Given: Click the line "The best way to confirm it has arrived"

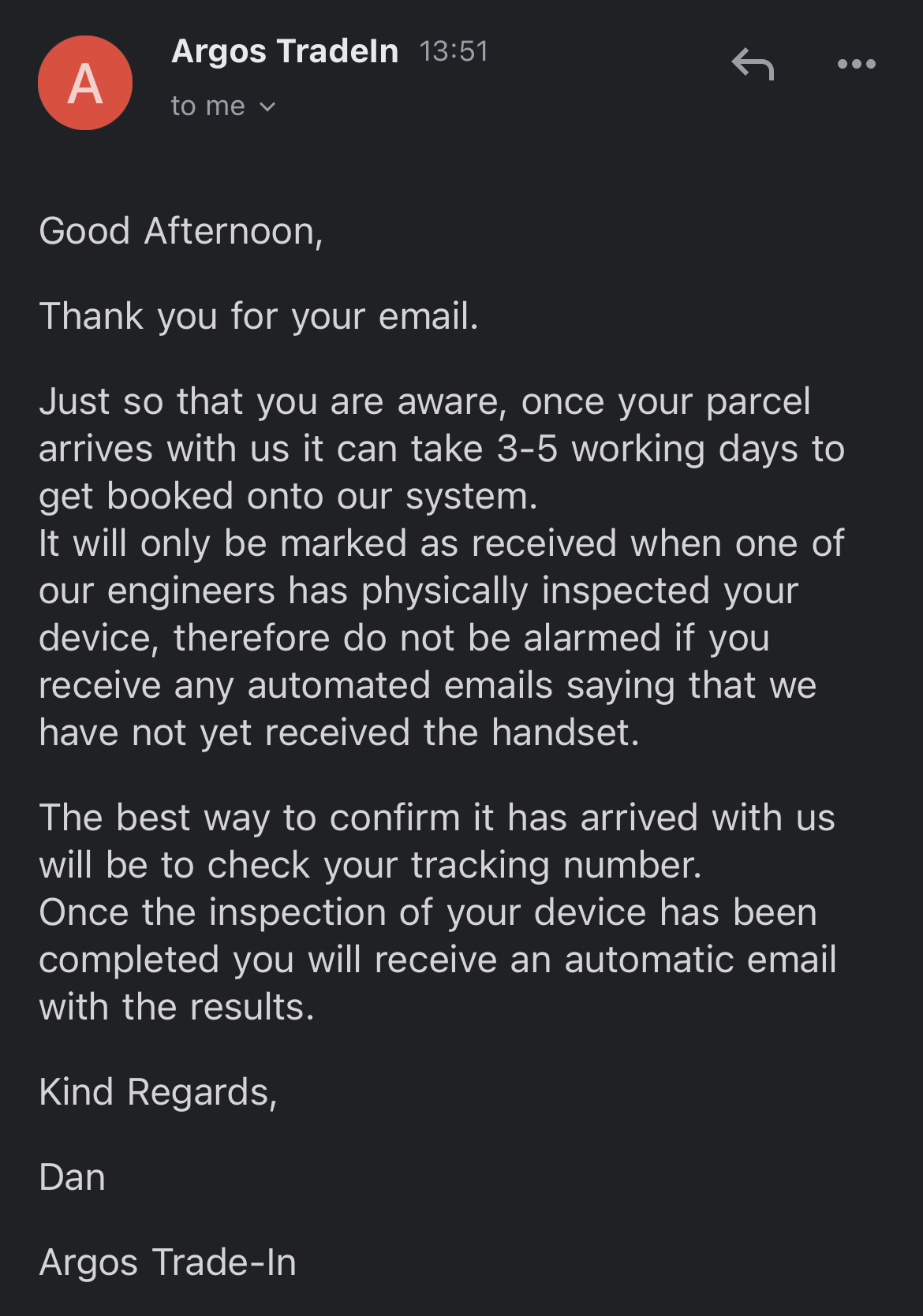Looking at the screenshot, I should click(437, 818).
